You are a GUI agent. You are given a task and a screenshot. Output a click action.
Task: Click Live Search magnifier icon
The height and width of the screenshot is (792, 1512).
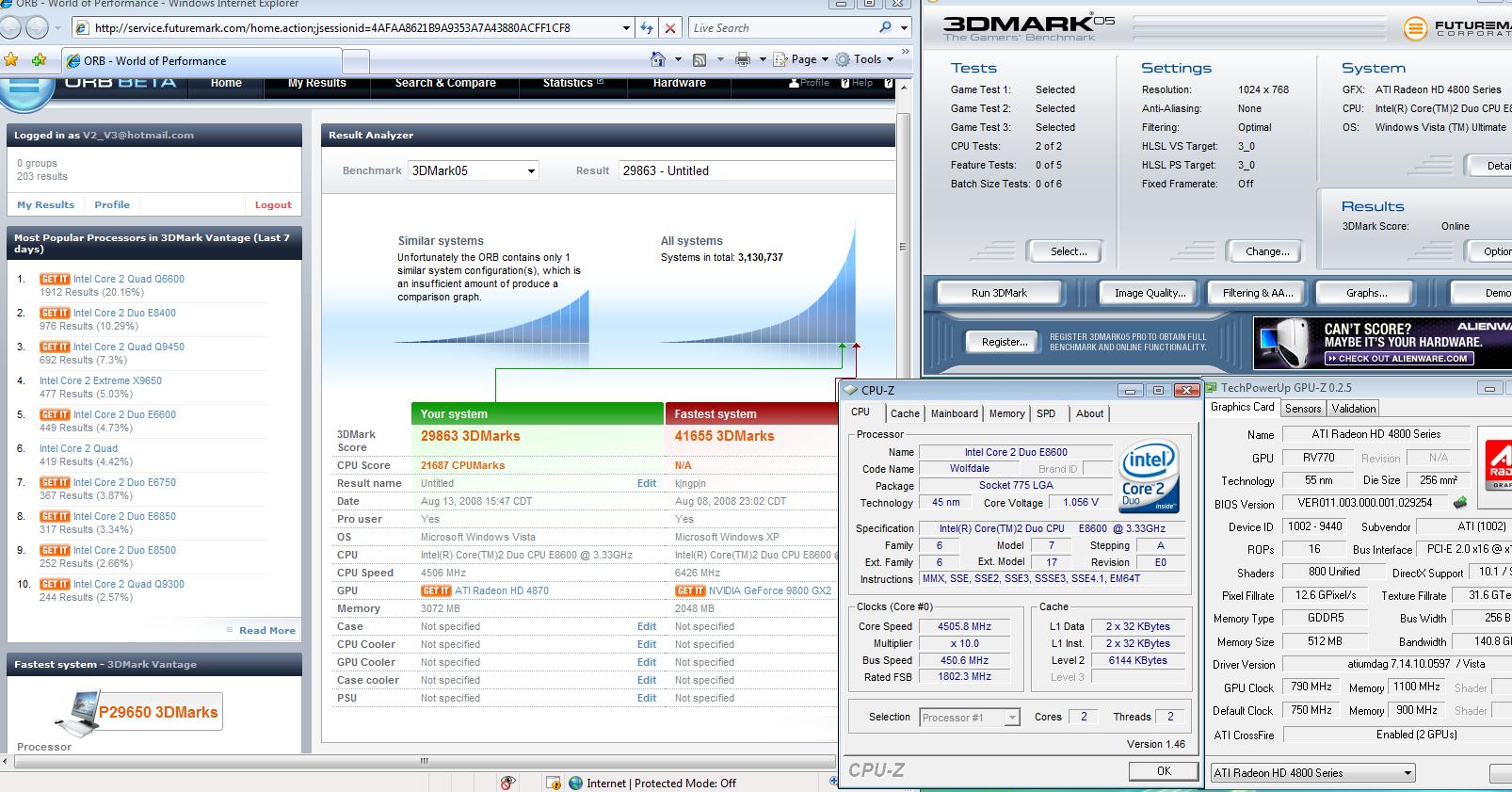pos(884,27)
